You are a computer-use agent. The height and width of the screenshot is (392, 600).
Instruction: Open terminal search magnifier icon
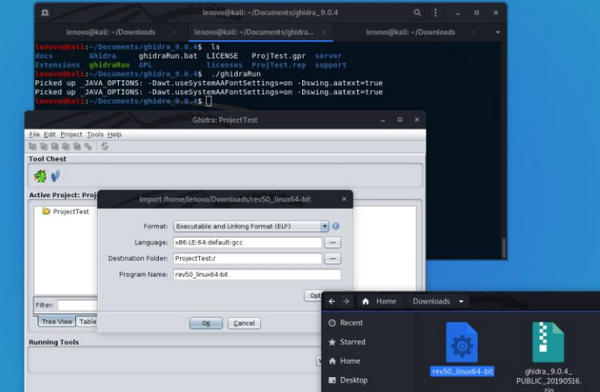pyautogui.click(x=417, y=13)
